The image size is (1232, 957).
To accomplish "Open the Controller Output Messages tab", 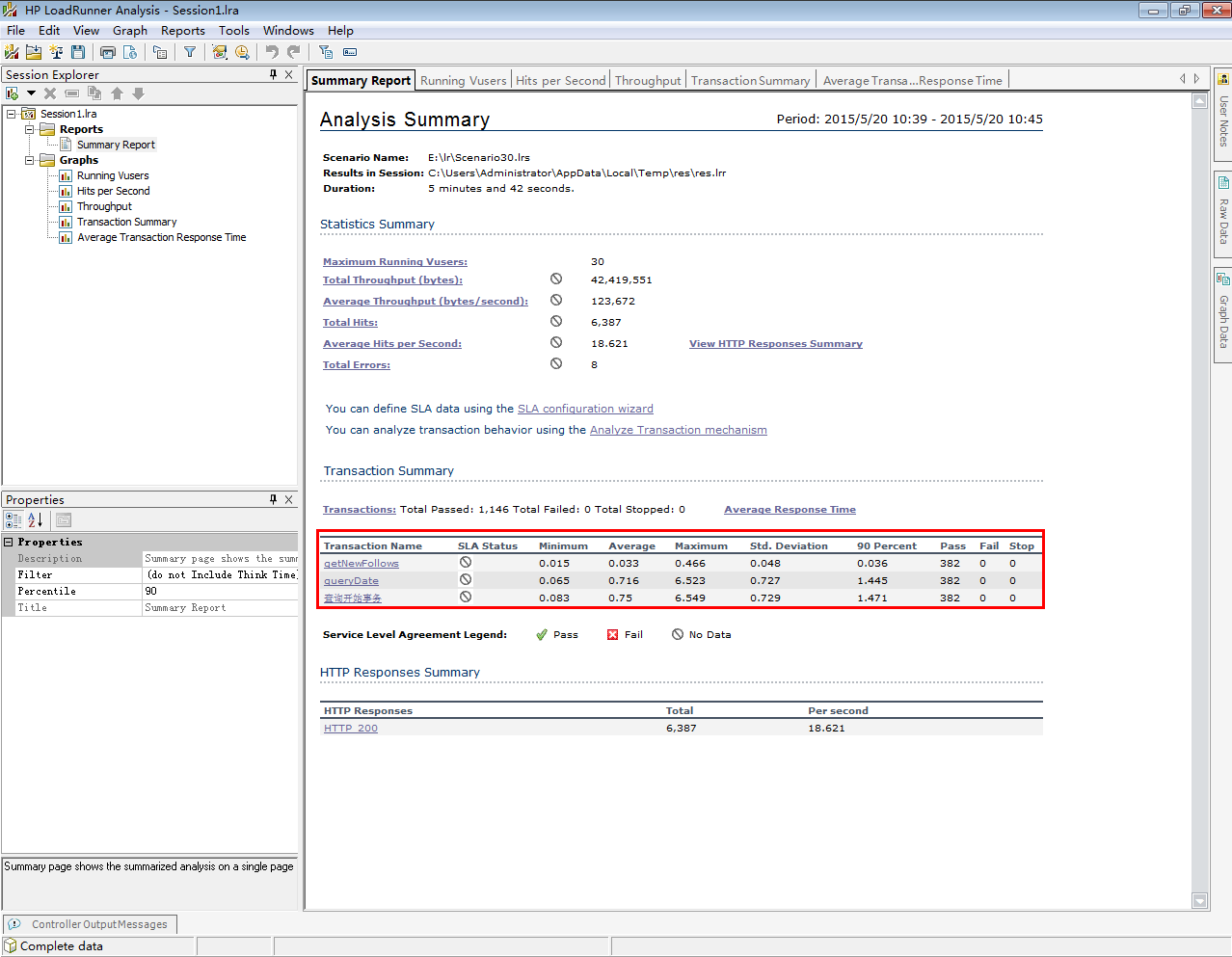I will click(x=90, y=924).
